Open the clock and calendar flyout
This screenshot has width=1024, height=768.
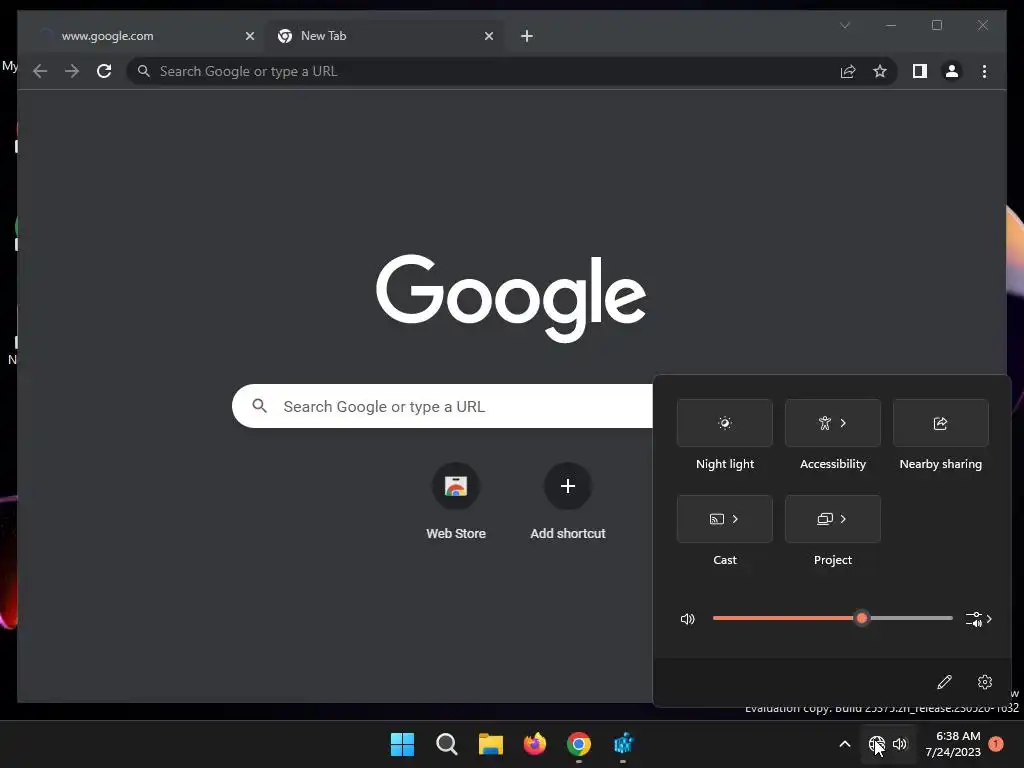tap(953, 744)
